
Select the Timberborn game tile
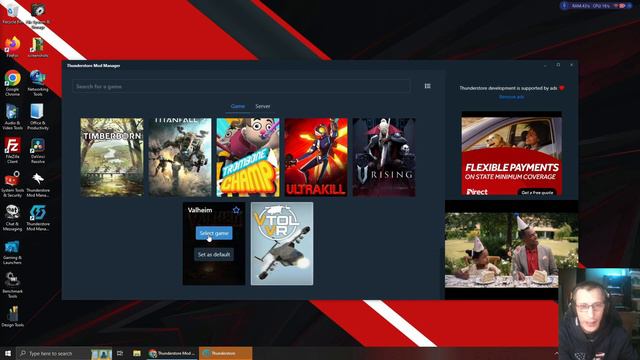(x=112, y=158)
